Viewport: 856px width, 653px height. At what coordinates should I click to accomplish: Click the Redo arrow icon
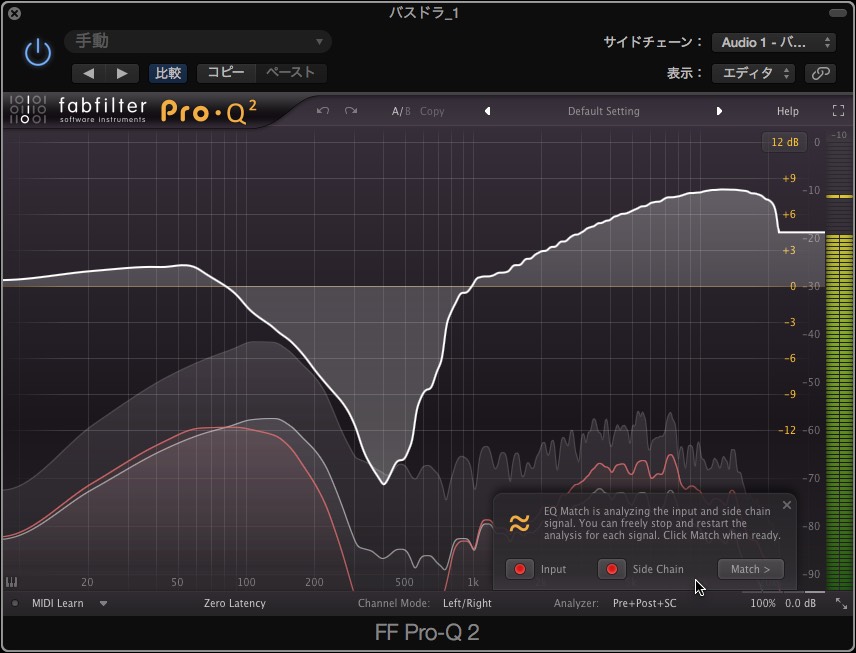click(x=351, y=111)
